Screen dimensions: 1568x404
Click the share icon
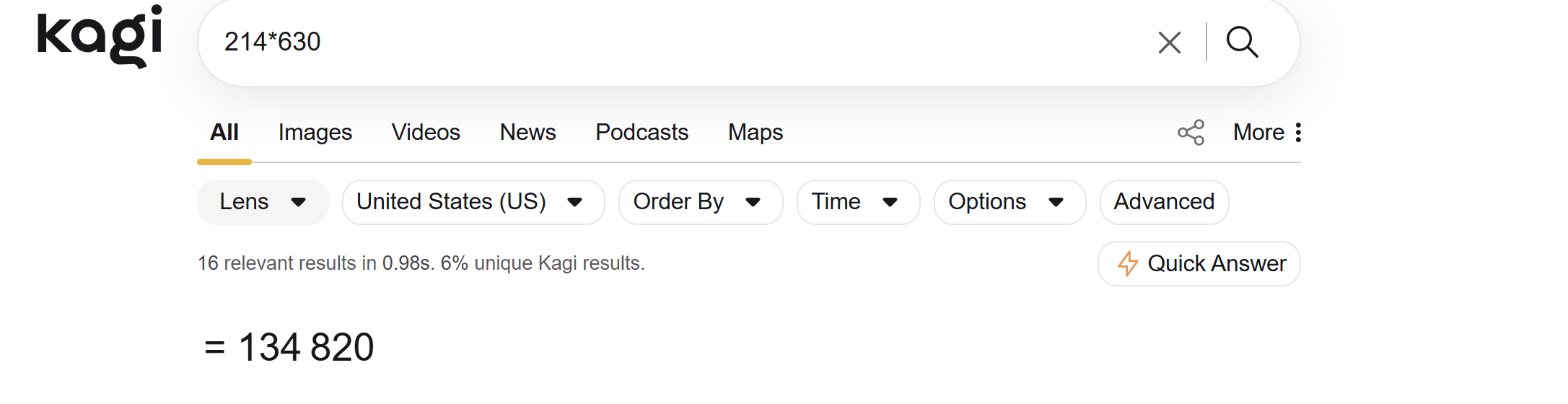pyautogui.click(x=1191, y=133)
